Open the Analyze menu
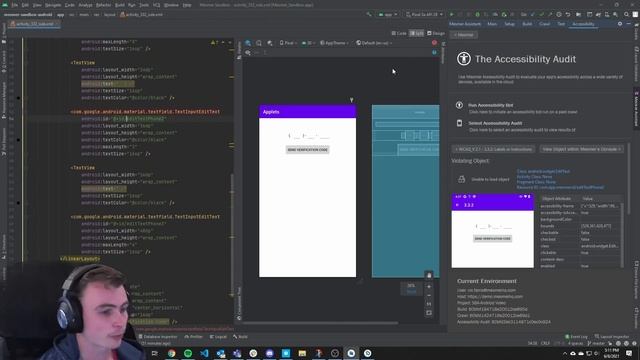The image size is (640, 360). tap(85, 5)
